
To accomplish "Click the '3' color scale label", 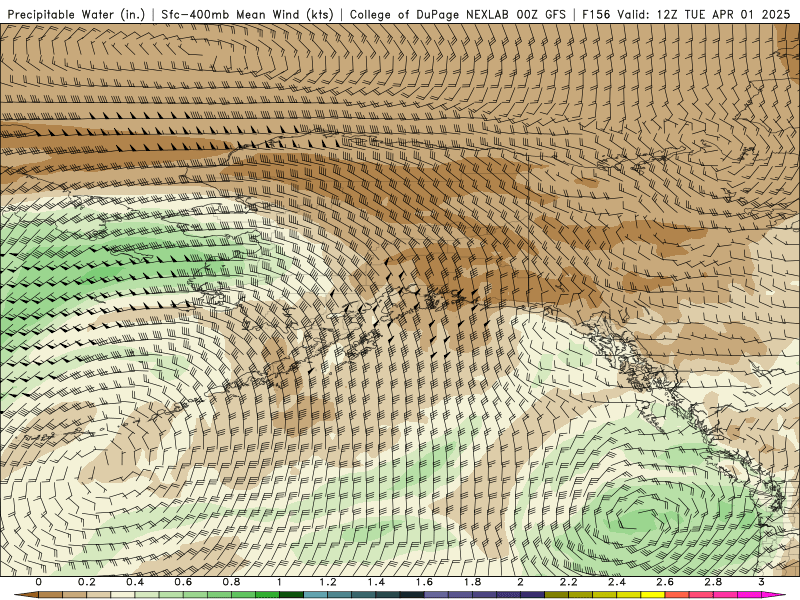I will tap(761, 582).
